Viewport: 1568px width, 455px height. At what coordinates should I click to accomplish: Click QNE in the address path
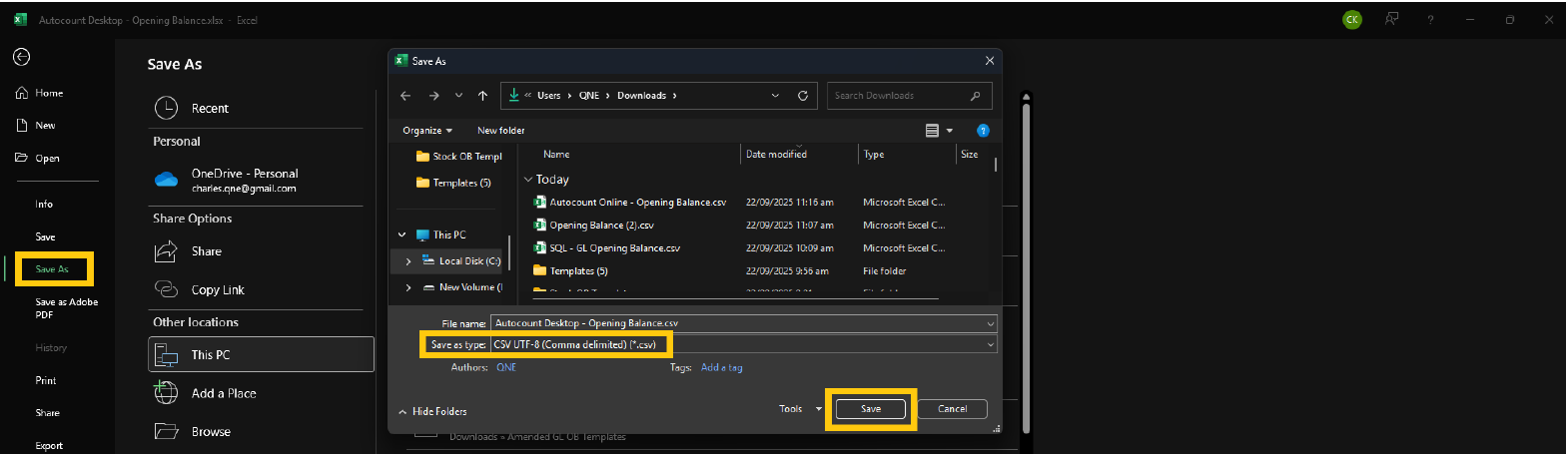click(x=589, y=96)
